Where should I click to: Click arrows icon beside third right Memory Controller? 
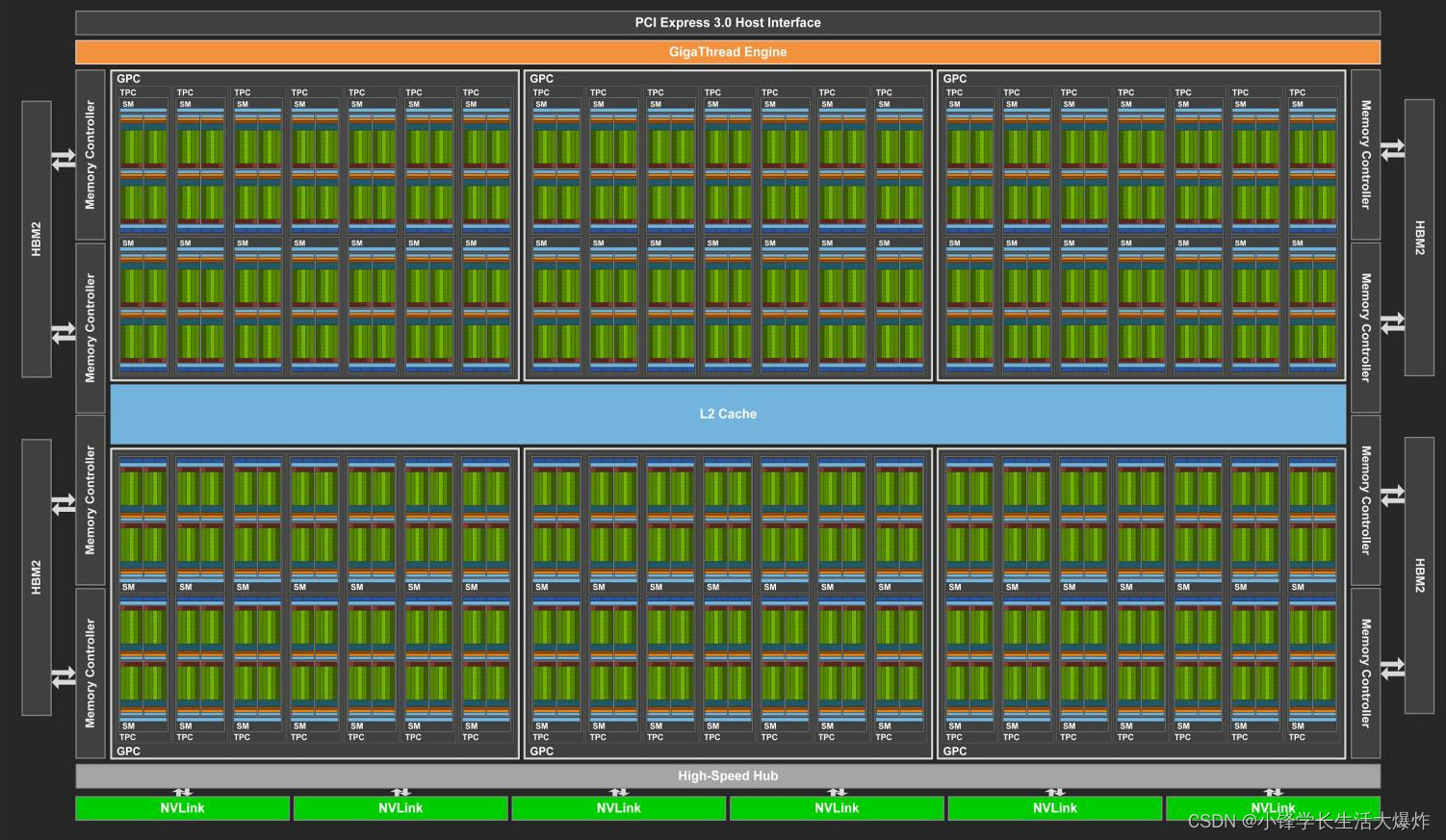pos(1392,496)
